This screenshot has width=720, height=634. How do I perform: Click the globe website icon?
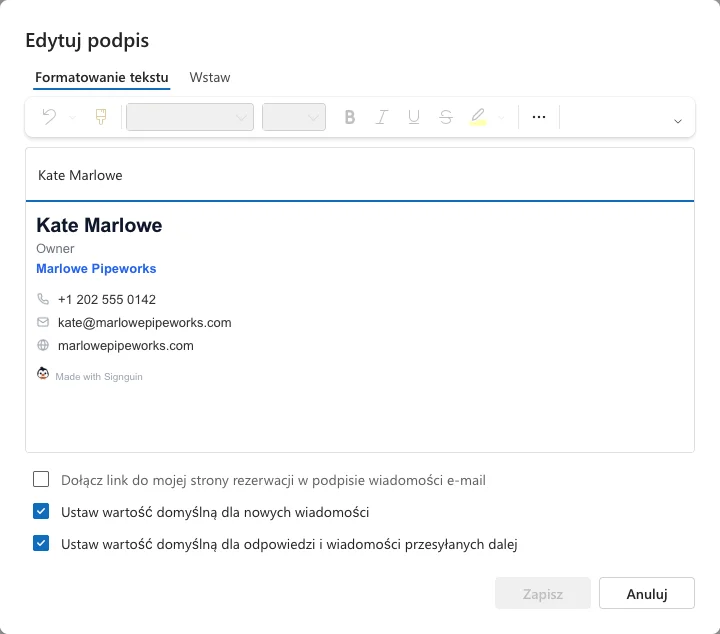coord(43,345)
